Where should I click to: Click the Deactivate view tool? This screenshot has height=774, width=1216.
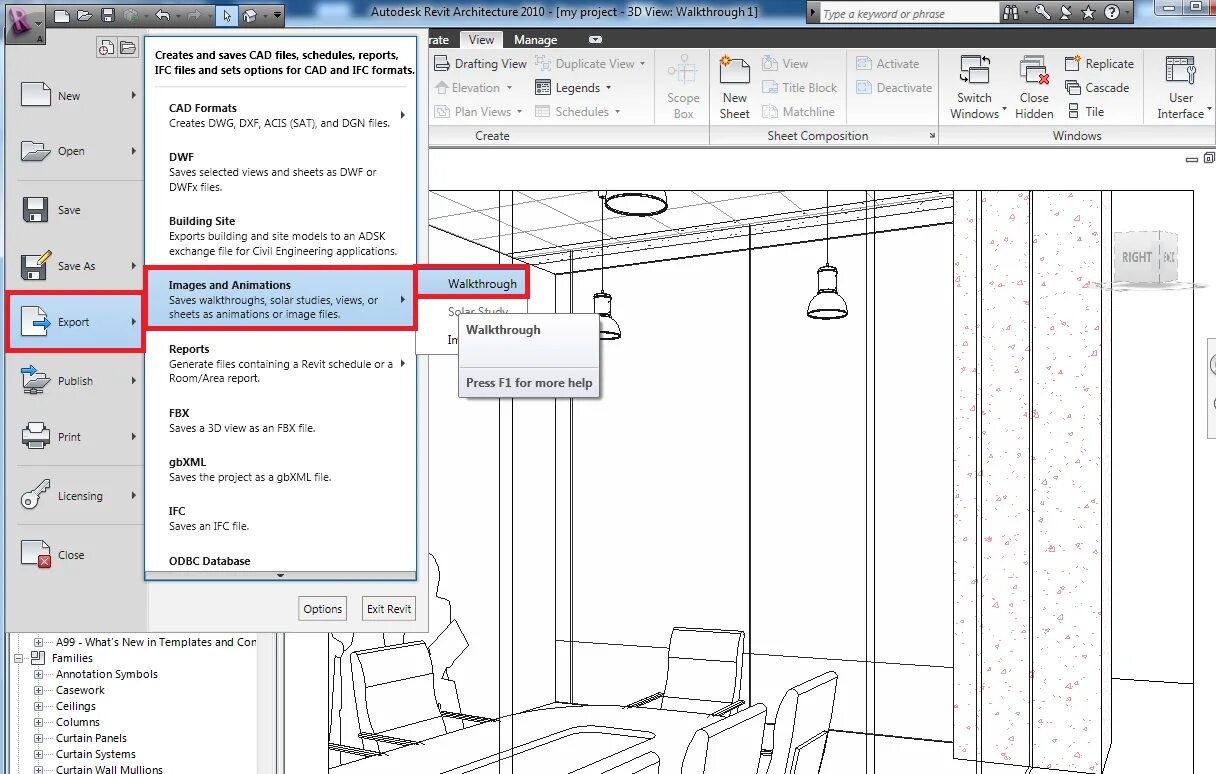pos(894,88)
